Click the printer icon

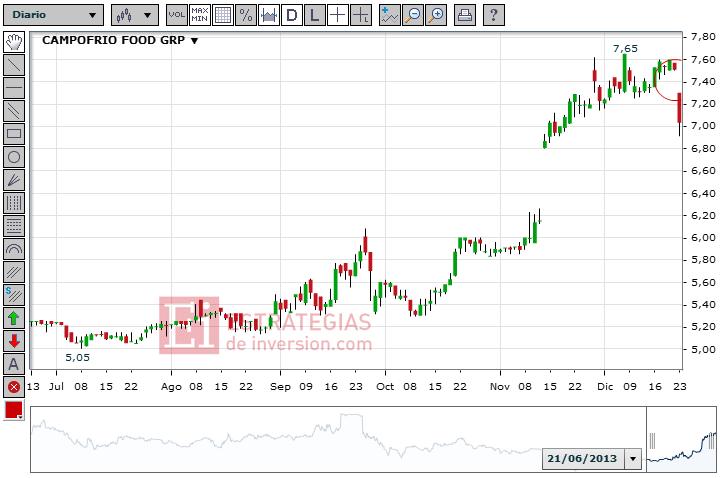point(465,15)
